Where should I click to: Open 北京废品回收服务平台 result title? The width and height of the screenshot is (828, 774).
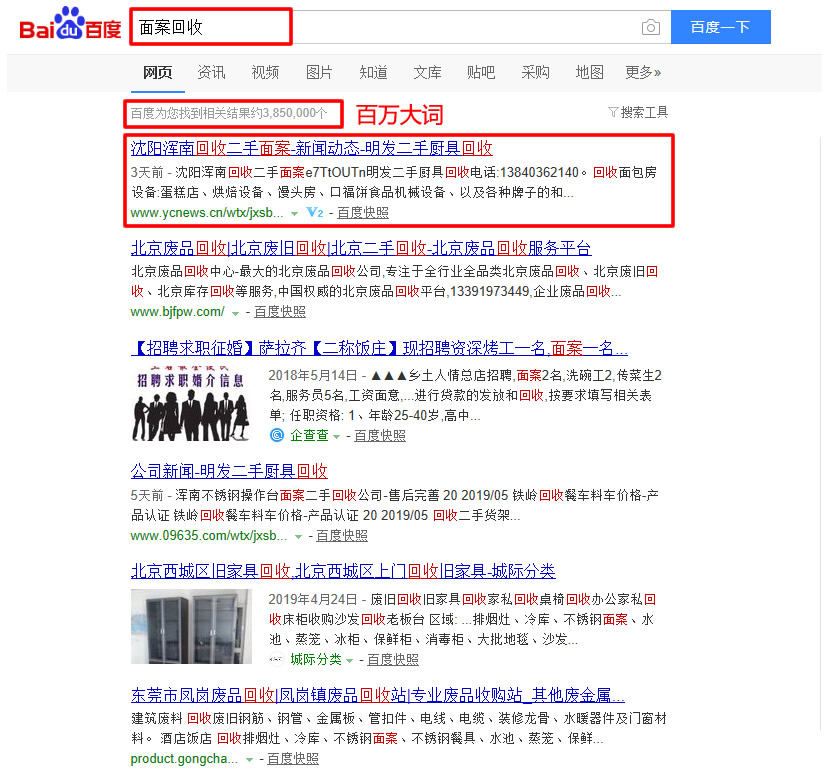pos(361,248)
